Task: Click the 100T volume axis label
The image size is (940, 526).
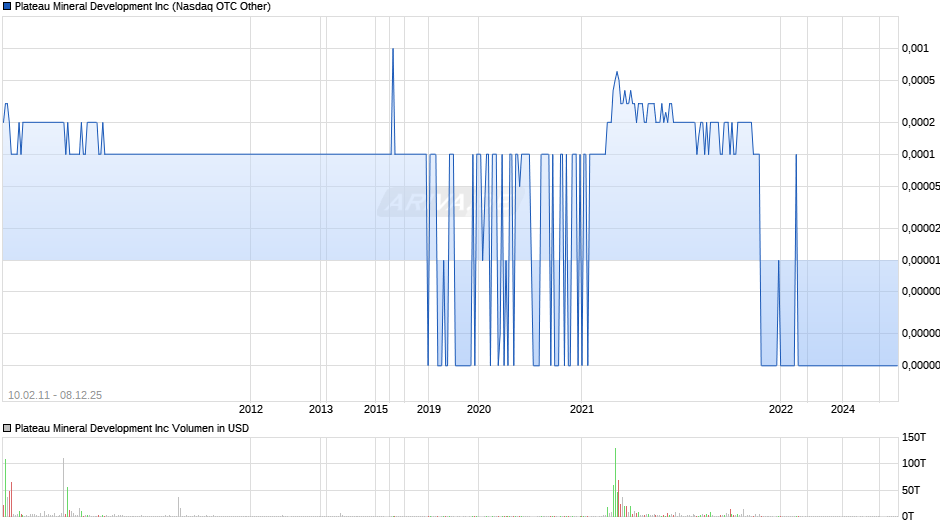Action: pos(914,464)
